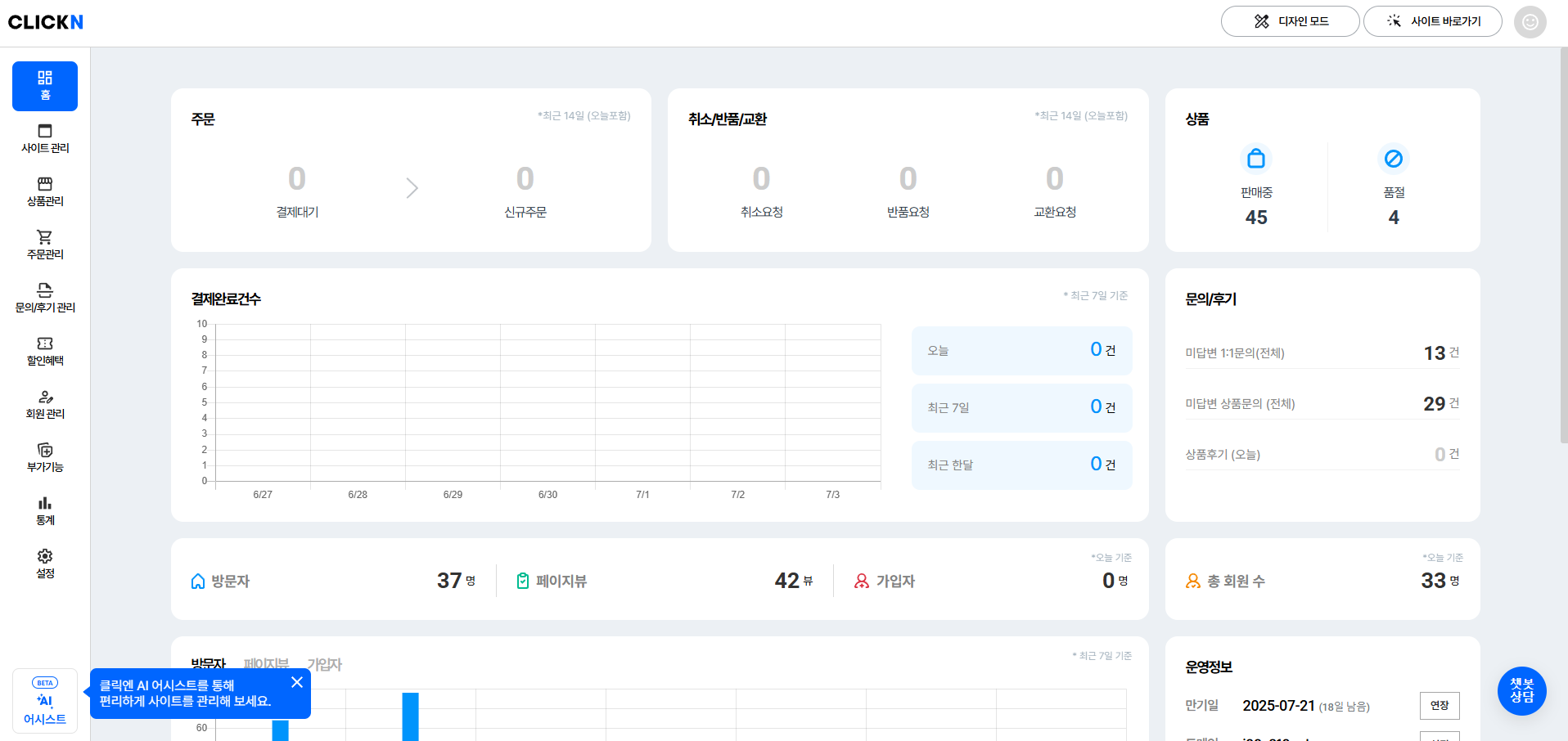
Task: Click the 만기일 date 2025-07-21
Action: (1278, 706)
